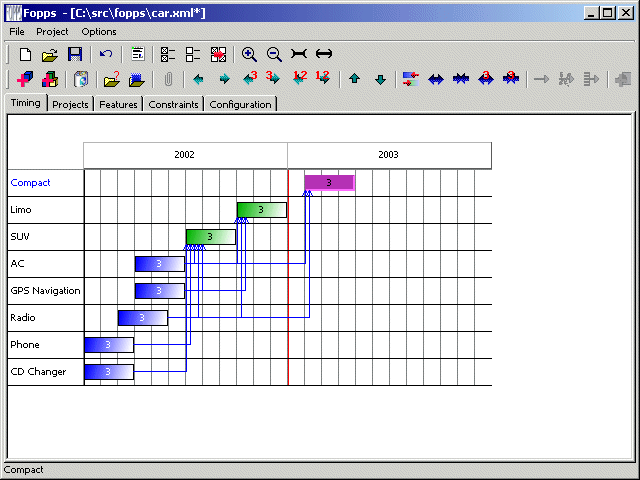
Task: Save the project with the floppy disk icon
Action: click(75, 54)
